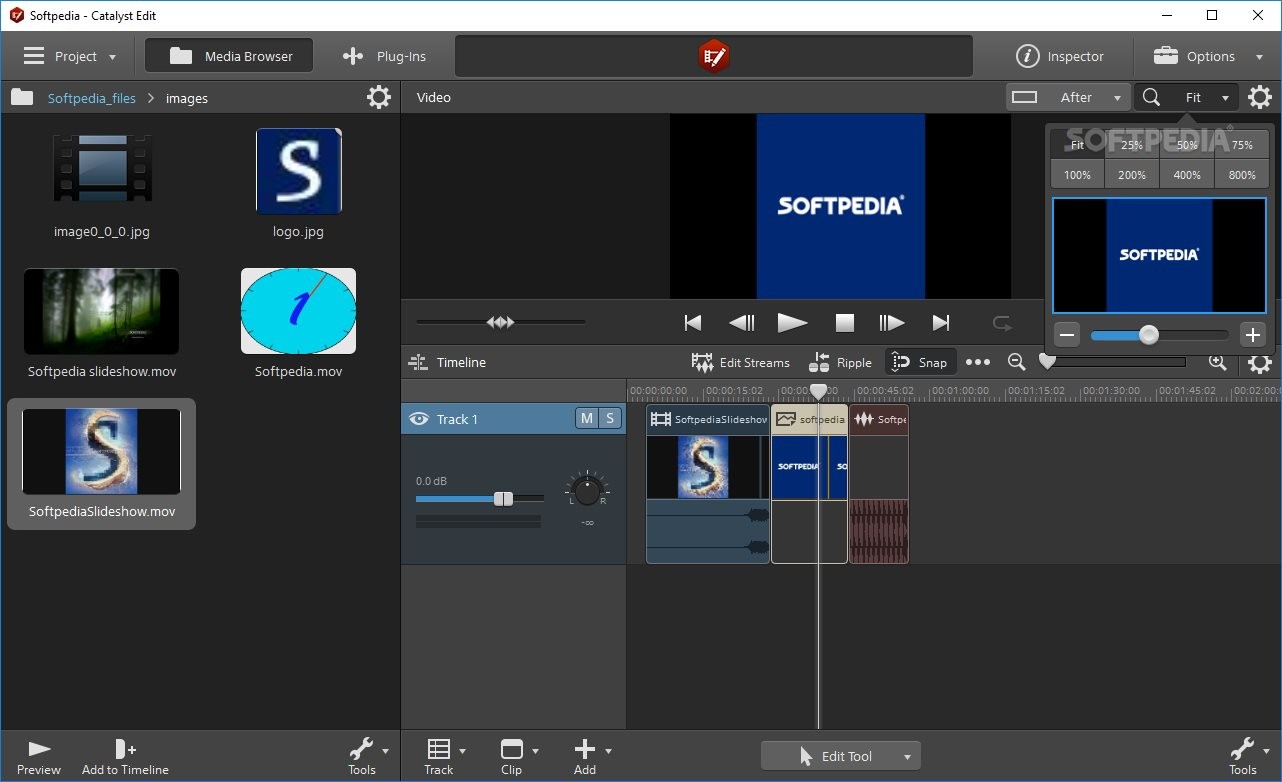
Task: Open the Inspector panel
Action: (1060, 56)
